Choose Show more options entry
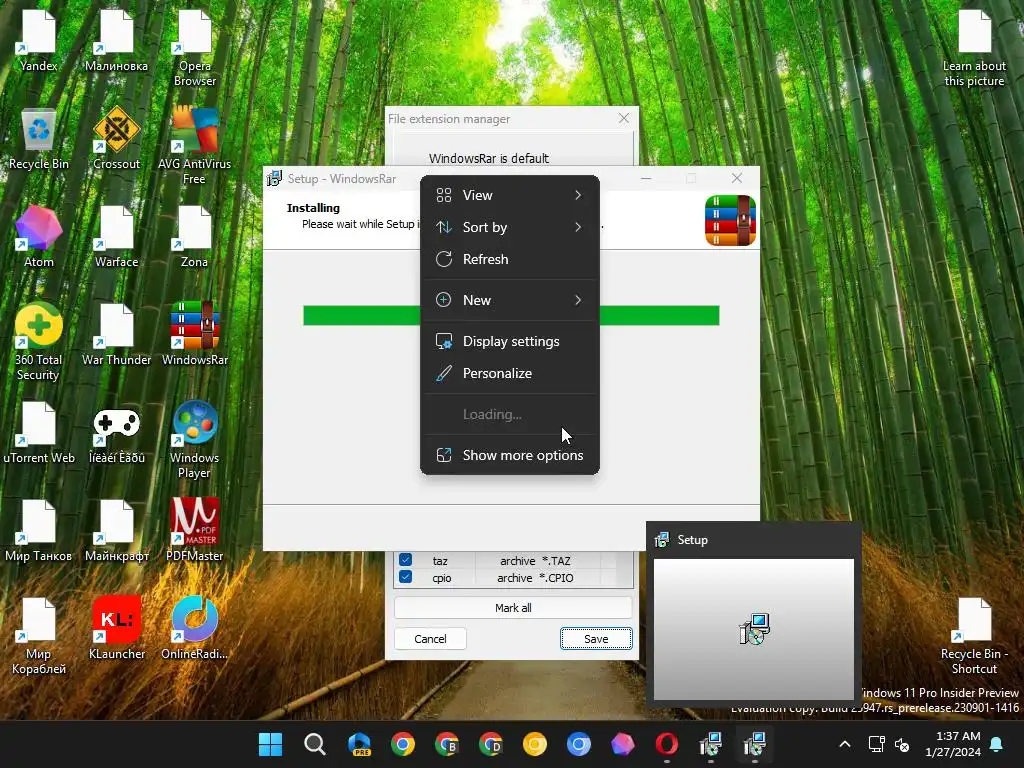The width and height of the screenshot is (1024, 768). point(509,455)
